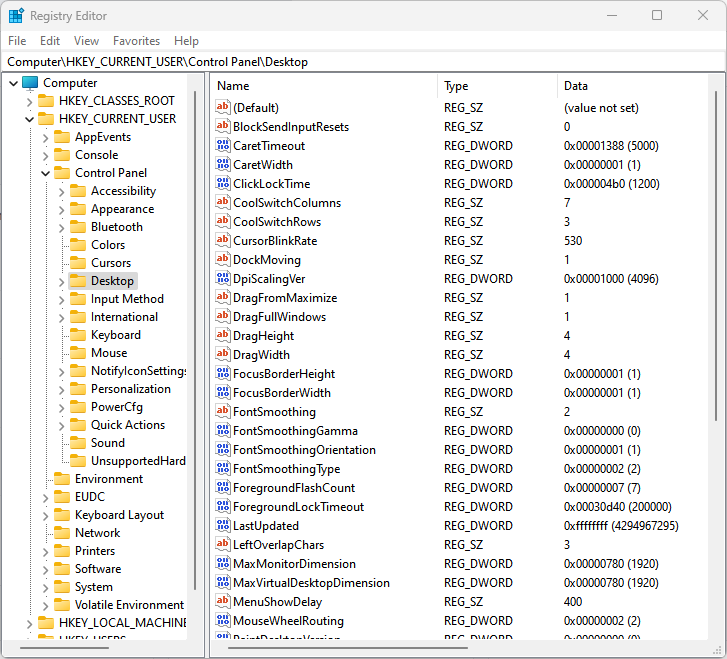Open the Help menu

pos(186,41)
